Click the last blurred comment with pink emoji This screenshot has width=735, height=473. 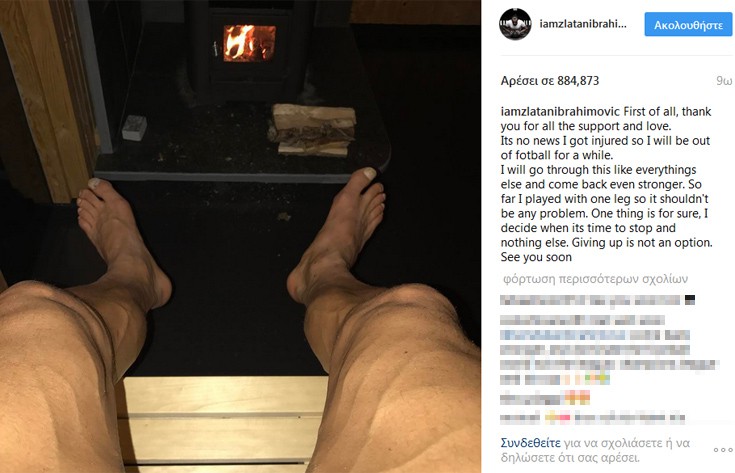point(593,417)
